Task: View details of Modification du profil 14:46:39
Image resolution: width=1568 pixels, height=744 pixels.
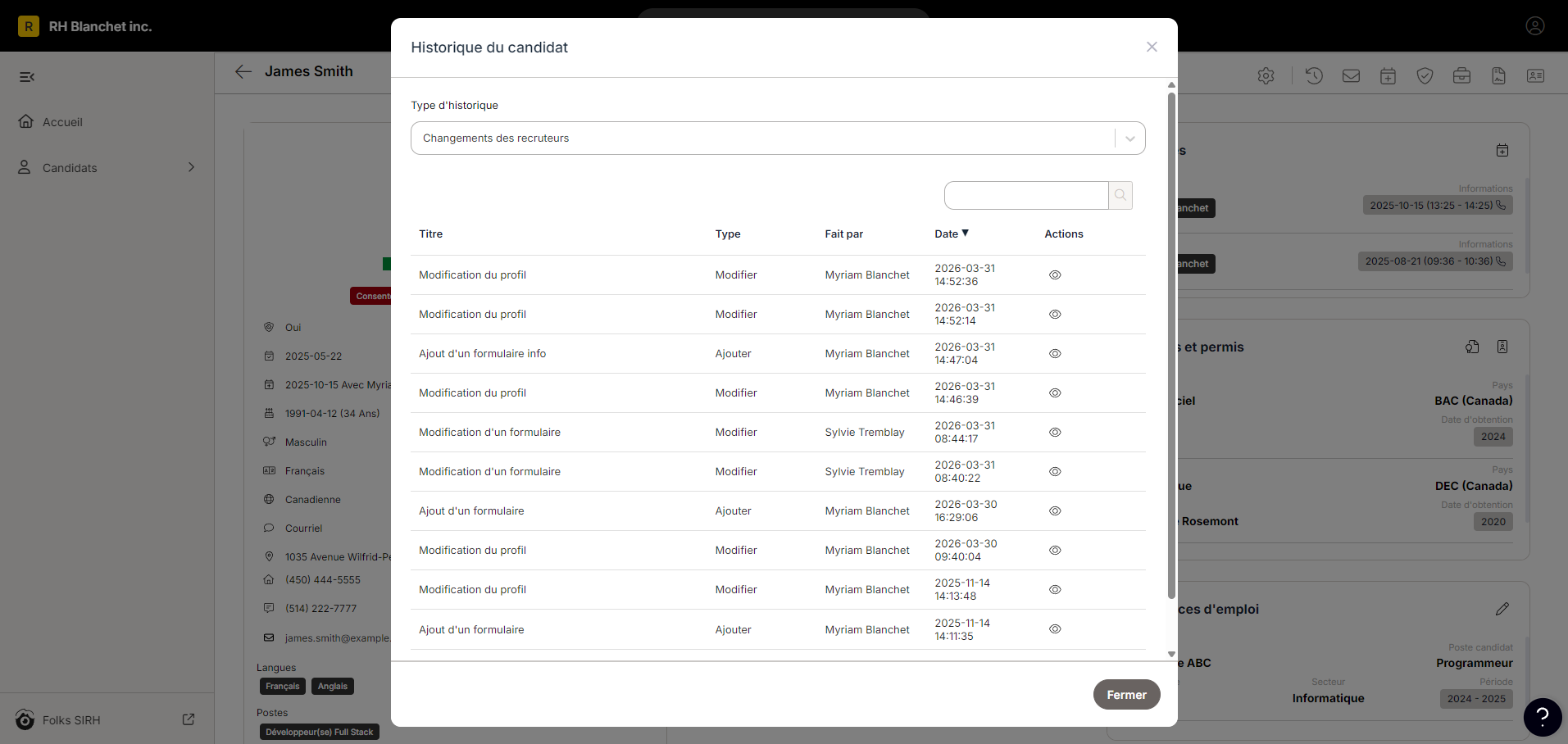Action: click(1055, 393)
